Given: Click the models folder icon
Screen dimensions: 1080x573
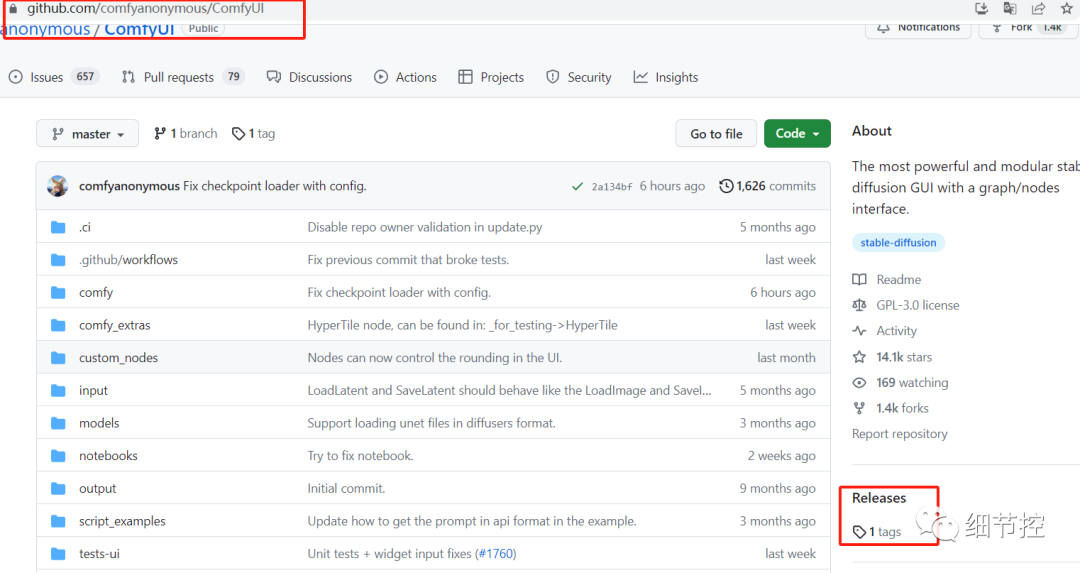Looking at the screenshot, I should 59,423.
